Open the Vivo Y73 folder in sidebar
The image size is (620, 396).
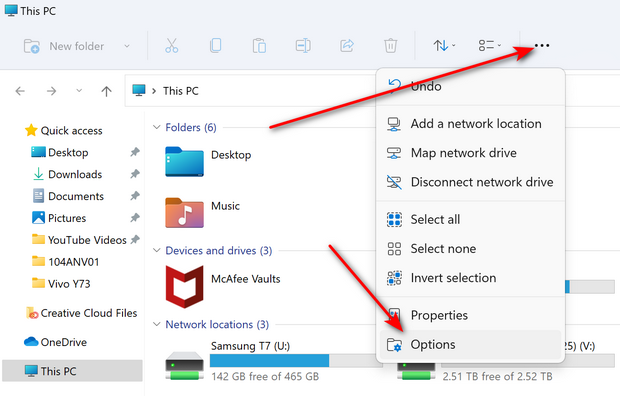tap(61, 283)
